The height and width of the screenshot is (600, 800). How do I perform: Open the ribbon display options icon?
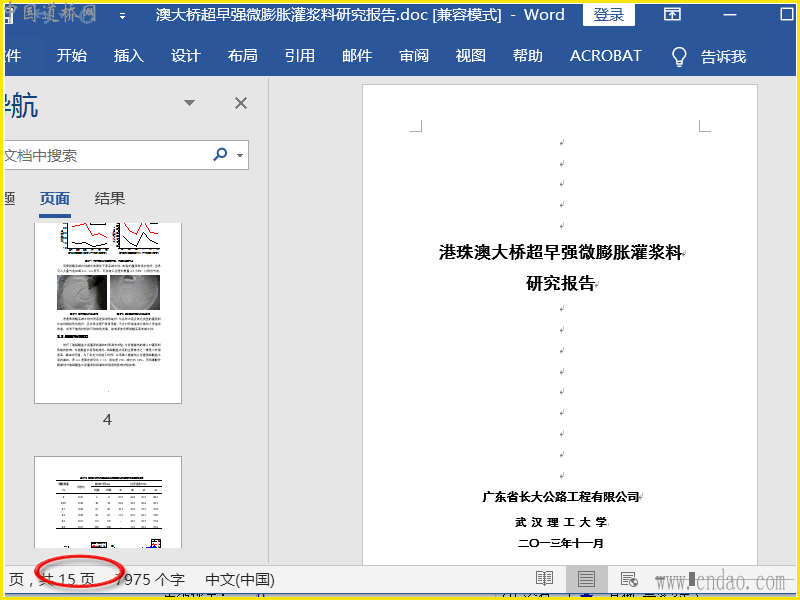click(672, 14)
